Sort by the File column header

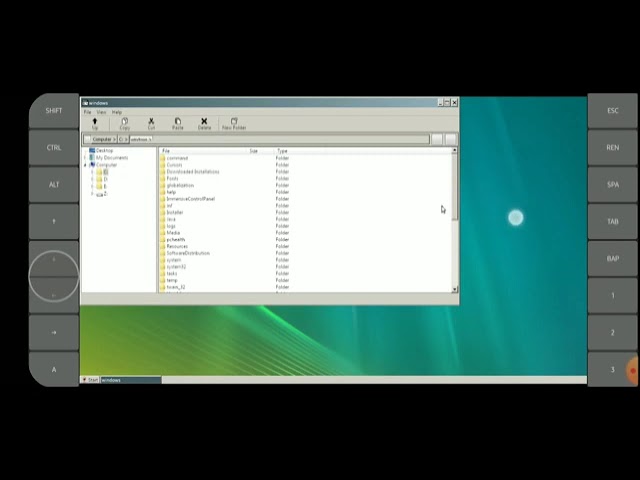(x=204, y=151)
